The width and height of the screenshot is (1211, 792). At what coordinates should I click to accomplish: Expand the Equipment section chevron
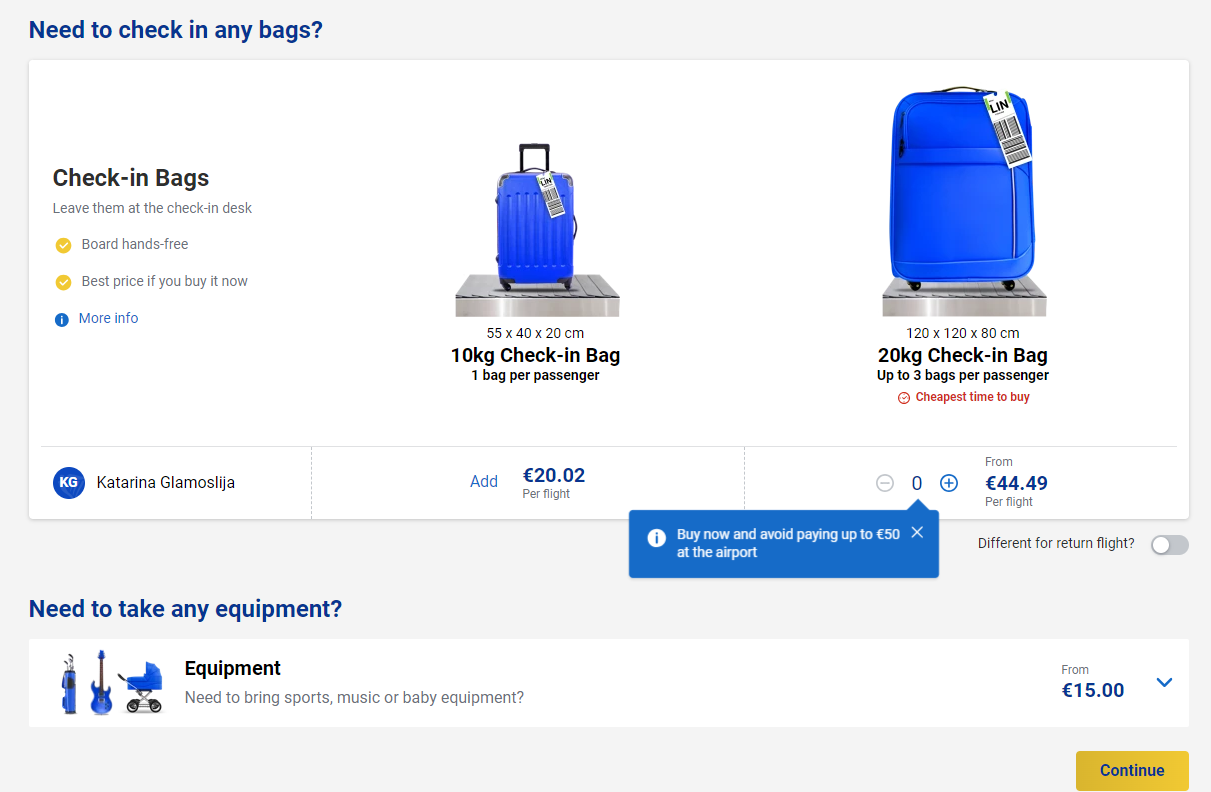[x=1164, y=682]
